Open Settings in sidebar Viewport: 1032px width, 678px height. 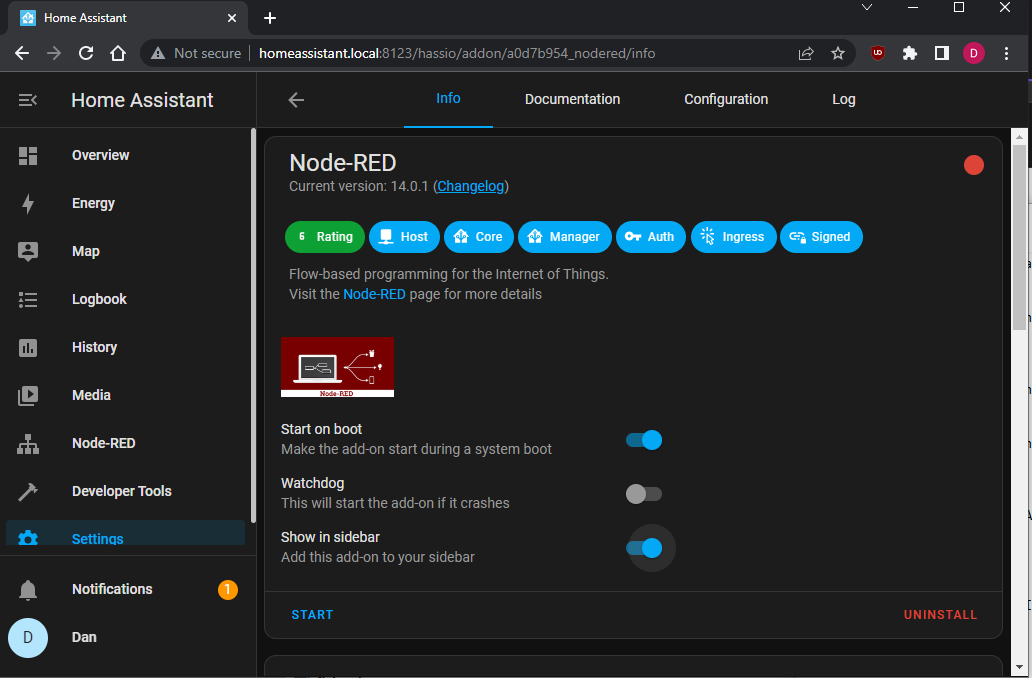pyautogui.click(x=125, y=534)
